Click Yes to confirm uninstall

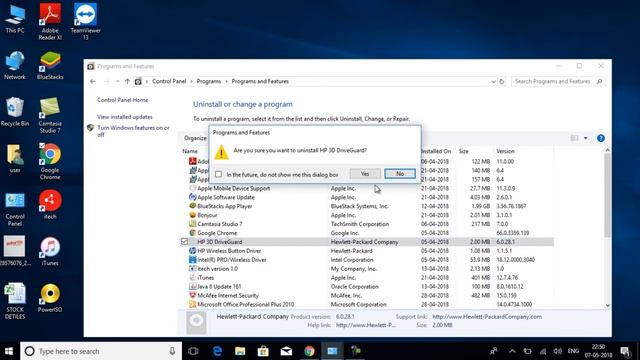365,174
